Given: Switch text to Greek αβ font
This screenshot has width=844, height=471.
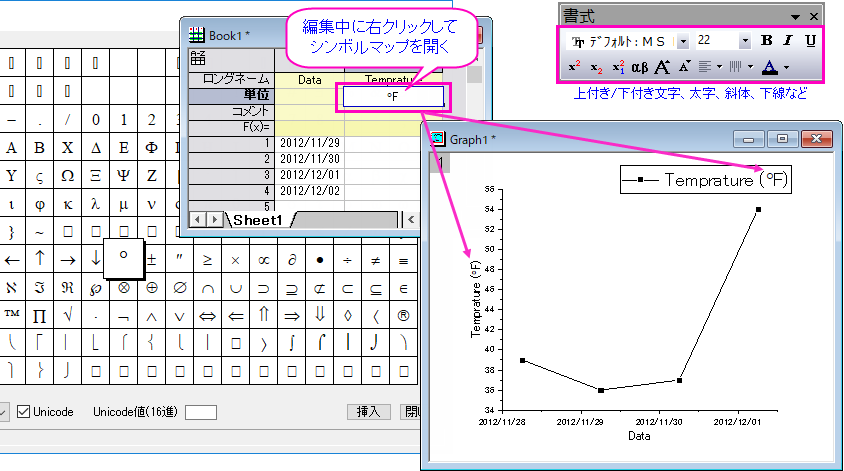Looking at the screenshot, I should [x=639, y=67].
